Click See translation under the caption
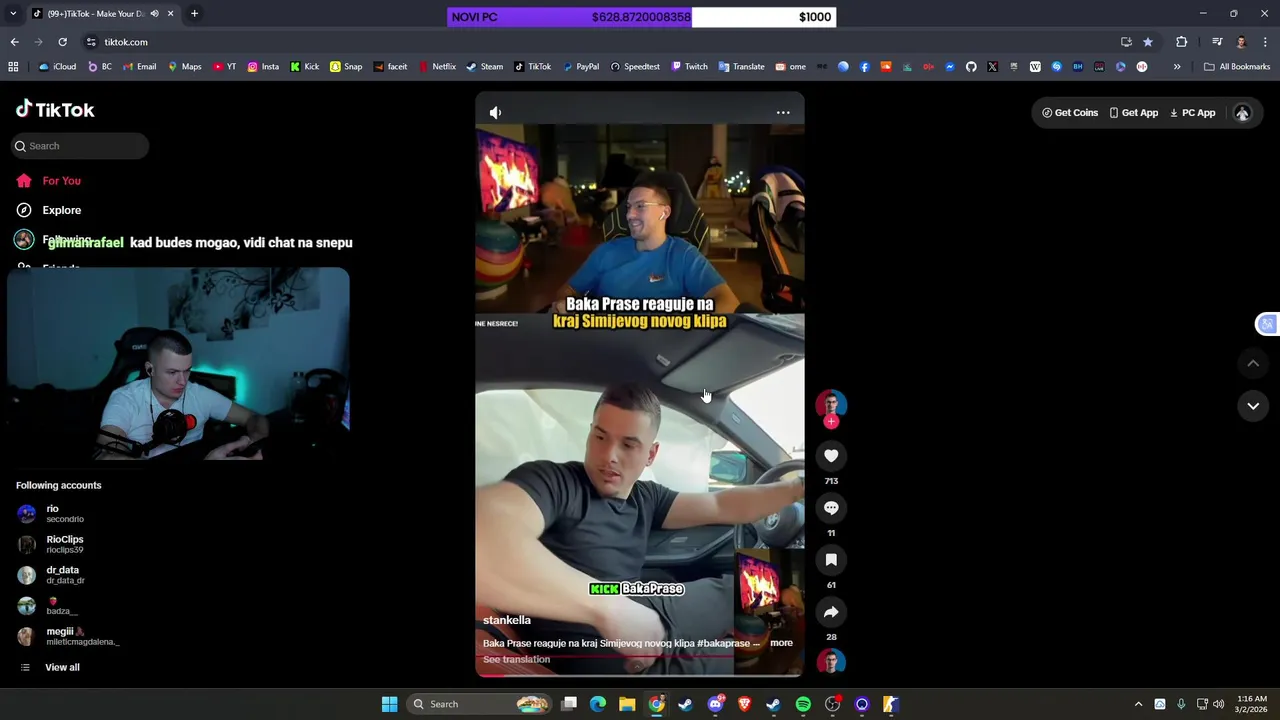1280x720 pixels. pyautogui.click(x=516, y=659)
